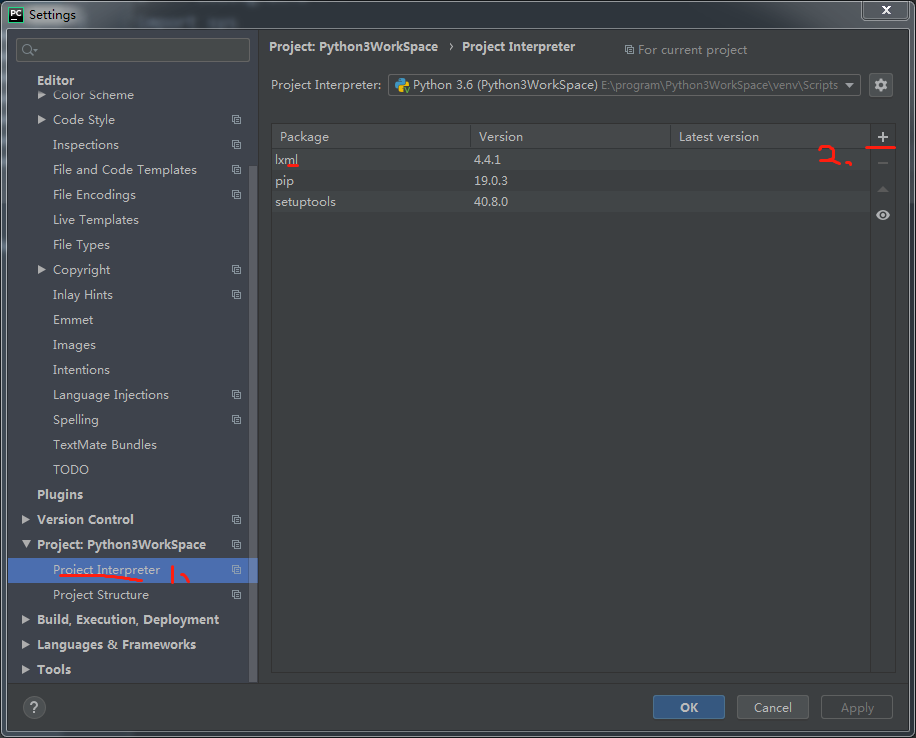Select Inspections in the settings tree
Viewport: 916px width, 738px height.
pos(86,145)
